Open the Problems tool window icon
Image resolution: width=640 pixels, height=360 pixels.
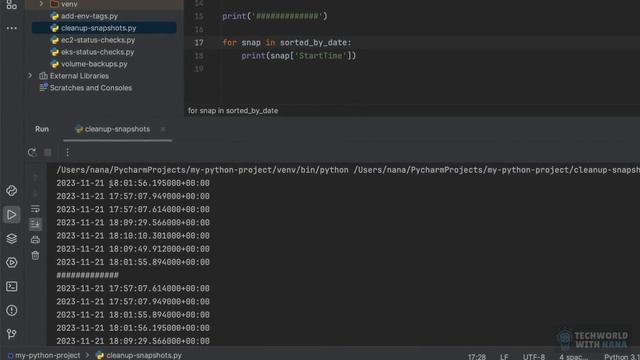[x=11, y=311]
